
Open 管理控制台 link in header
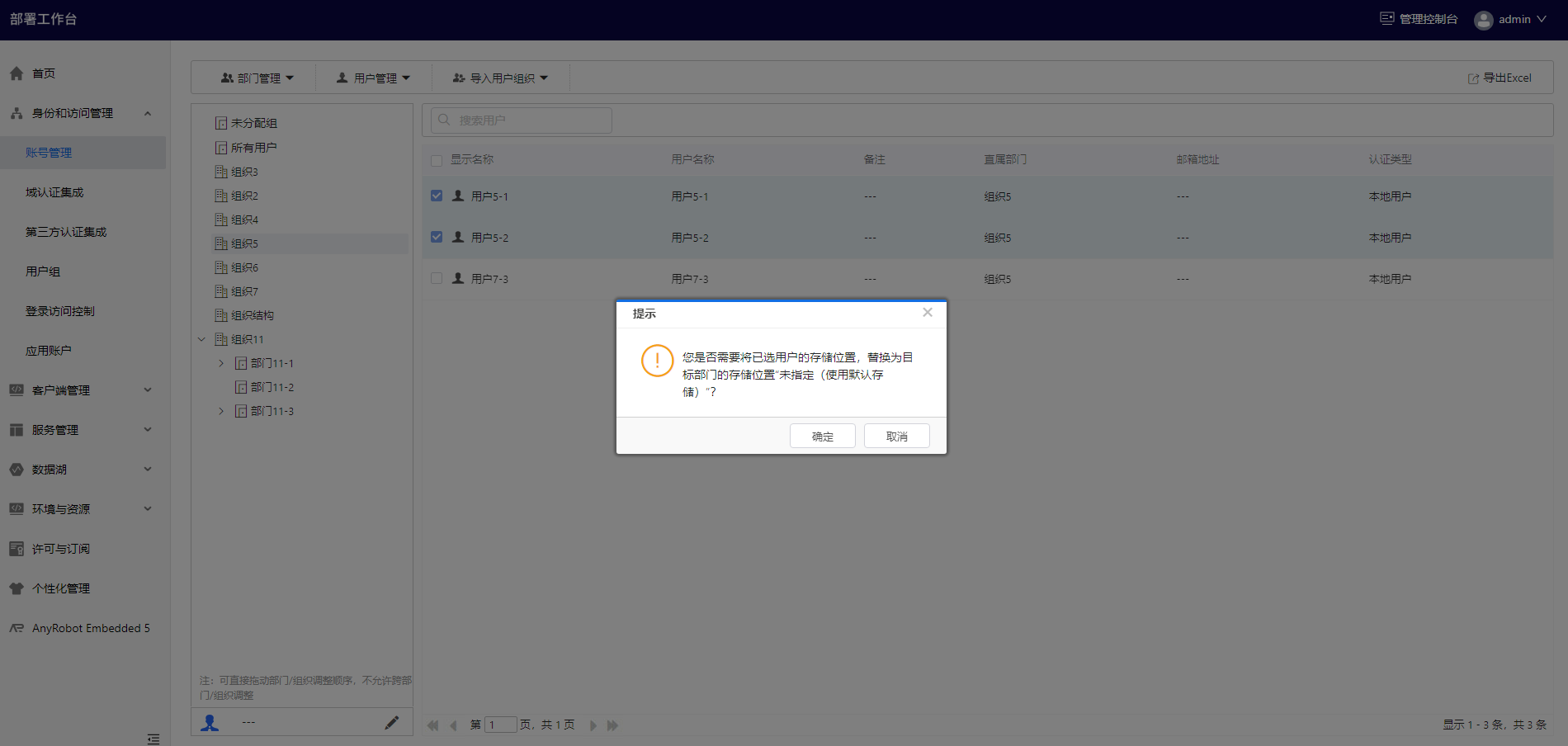tap(1419, 19)
